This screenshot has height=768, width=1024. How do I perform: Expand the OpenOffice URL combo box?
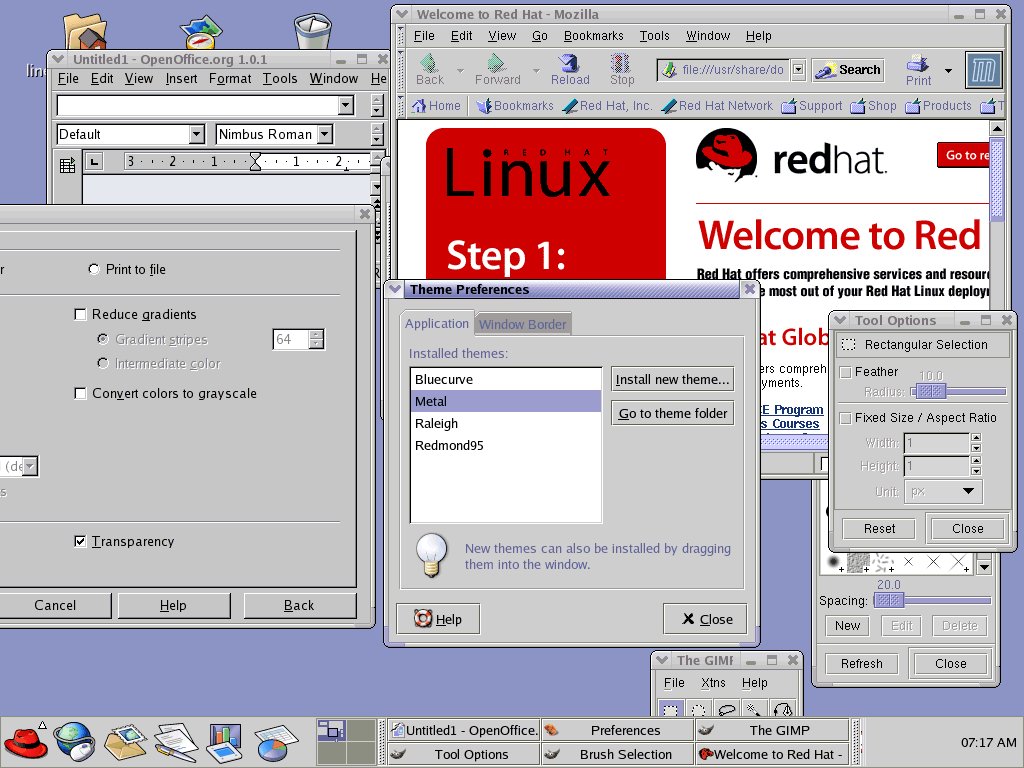pyautogui.click(x=346, y=105)
